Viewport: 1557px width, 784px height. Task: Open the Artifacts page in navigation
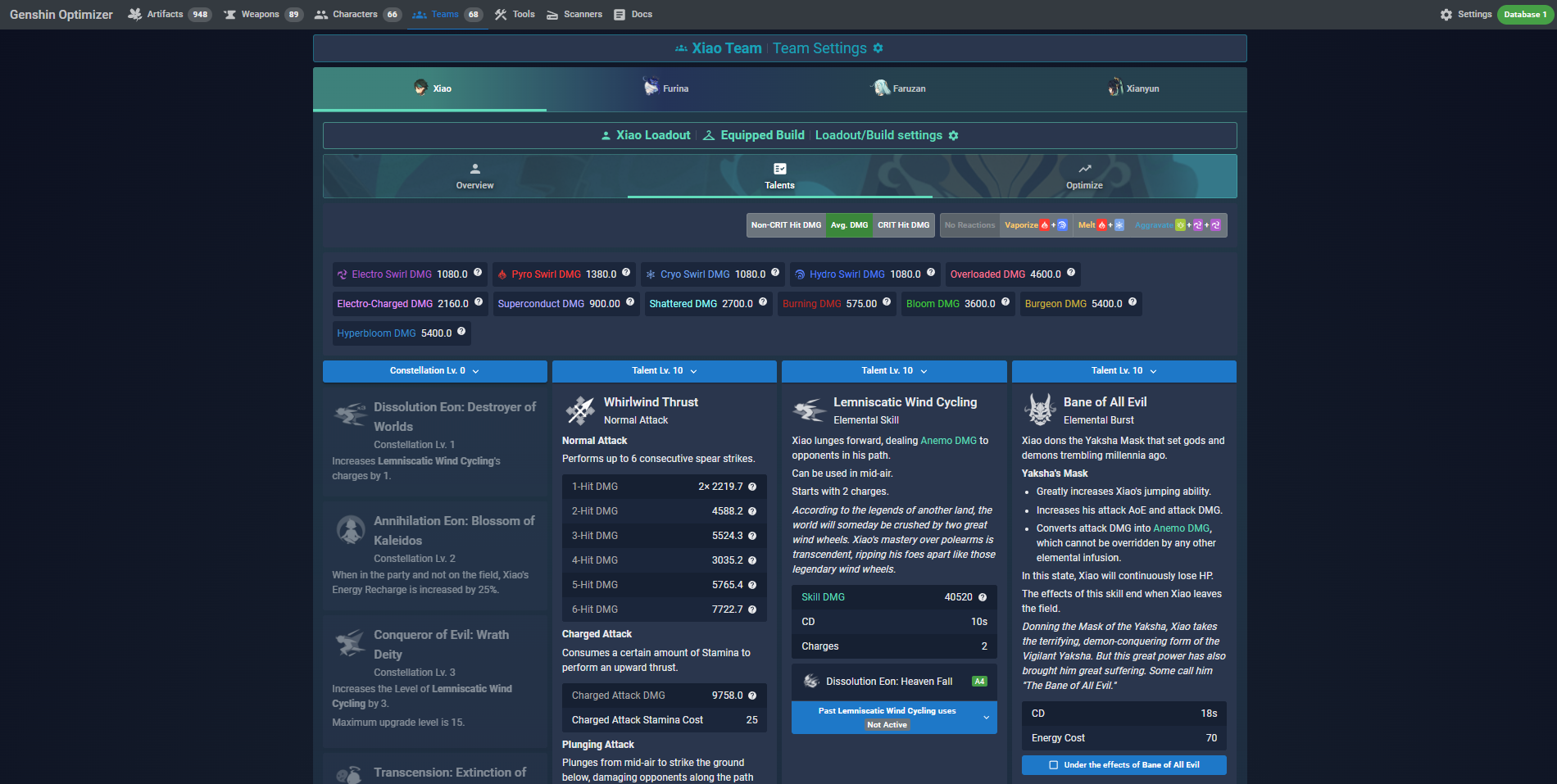[165, 15]
